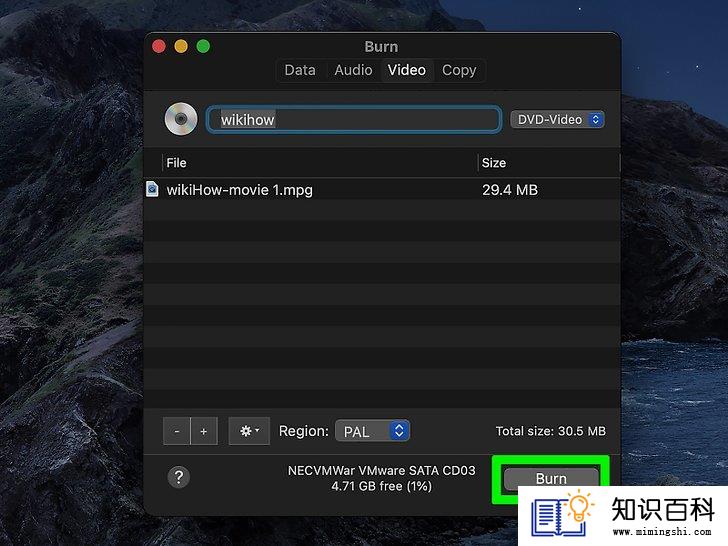
Task: Close the Burn window with red button
Action: pyautogui.click(x=159, y=46)
